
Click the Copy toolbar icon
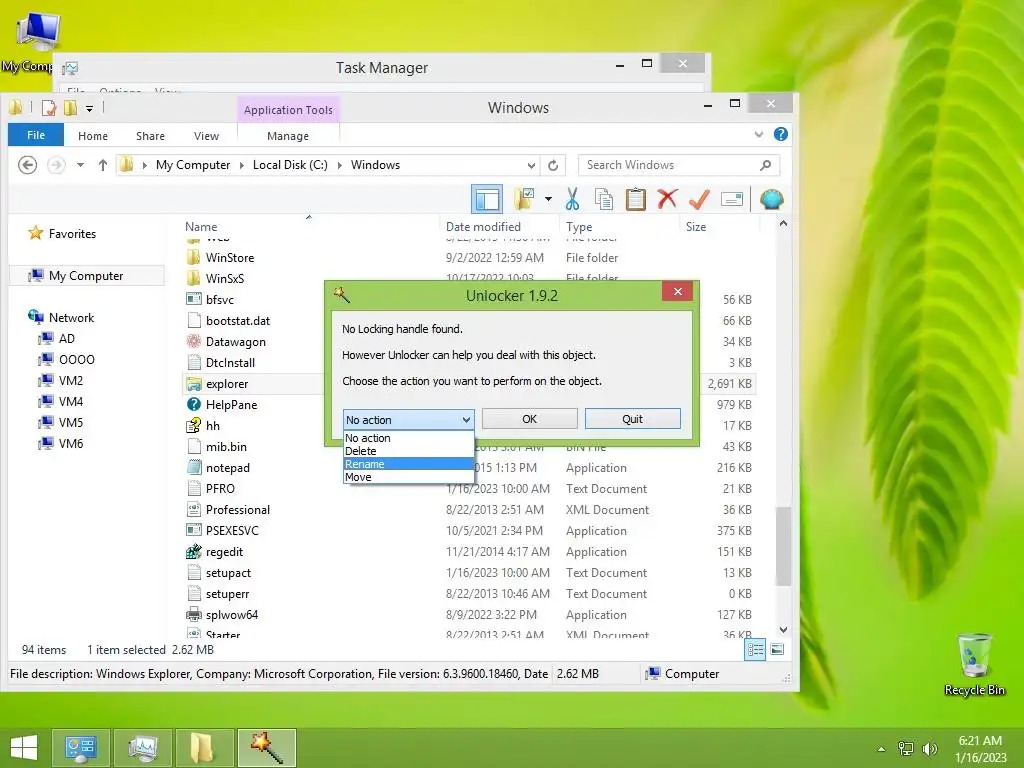tap(603, 199)
